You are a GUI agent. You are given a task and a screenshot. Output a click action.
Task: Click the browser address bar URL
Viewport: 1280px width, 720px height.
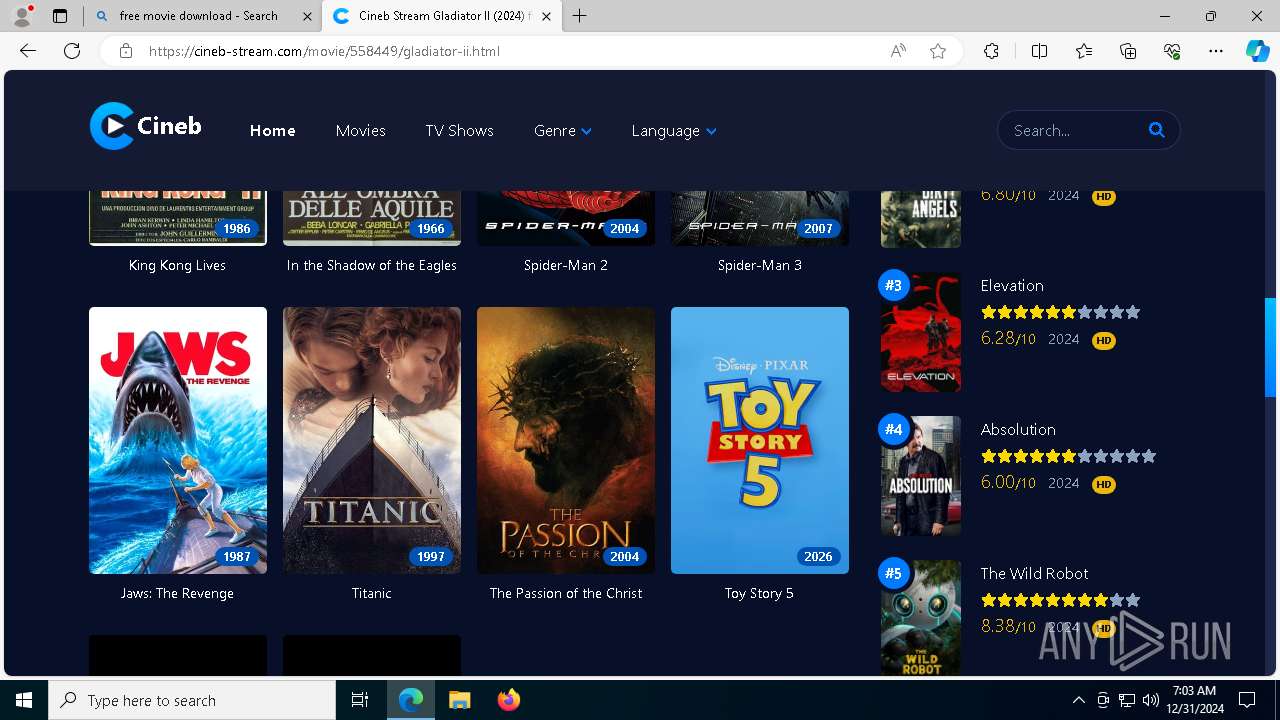pos(324,51)
